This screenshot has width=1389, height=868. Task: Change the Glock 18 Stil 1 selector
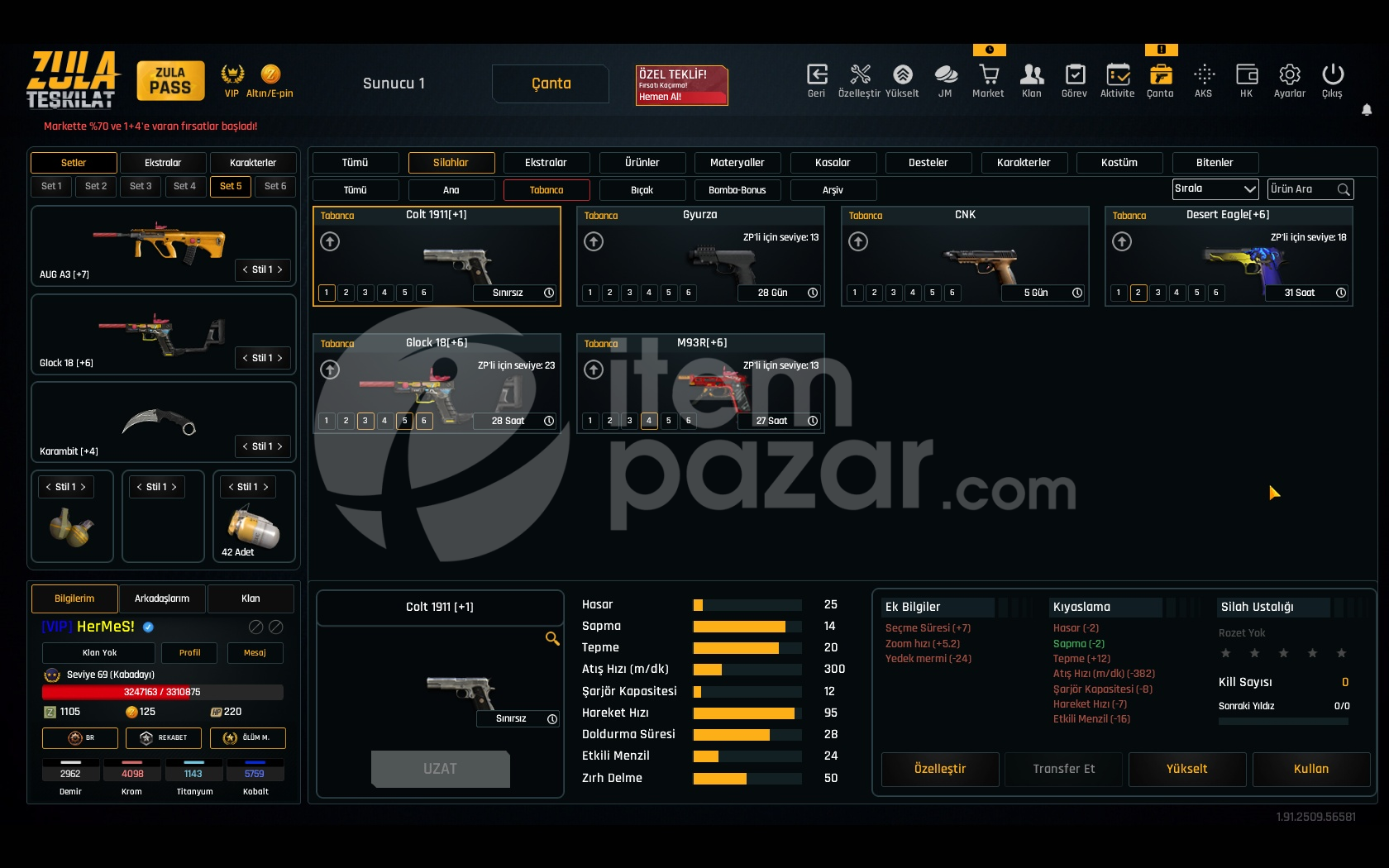tap(262, 358)
